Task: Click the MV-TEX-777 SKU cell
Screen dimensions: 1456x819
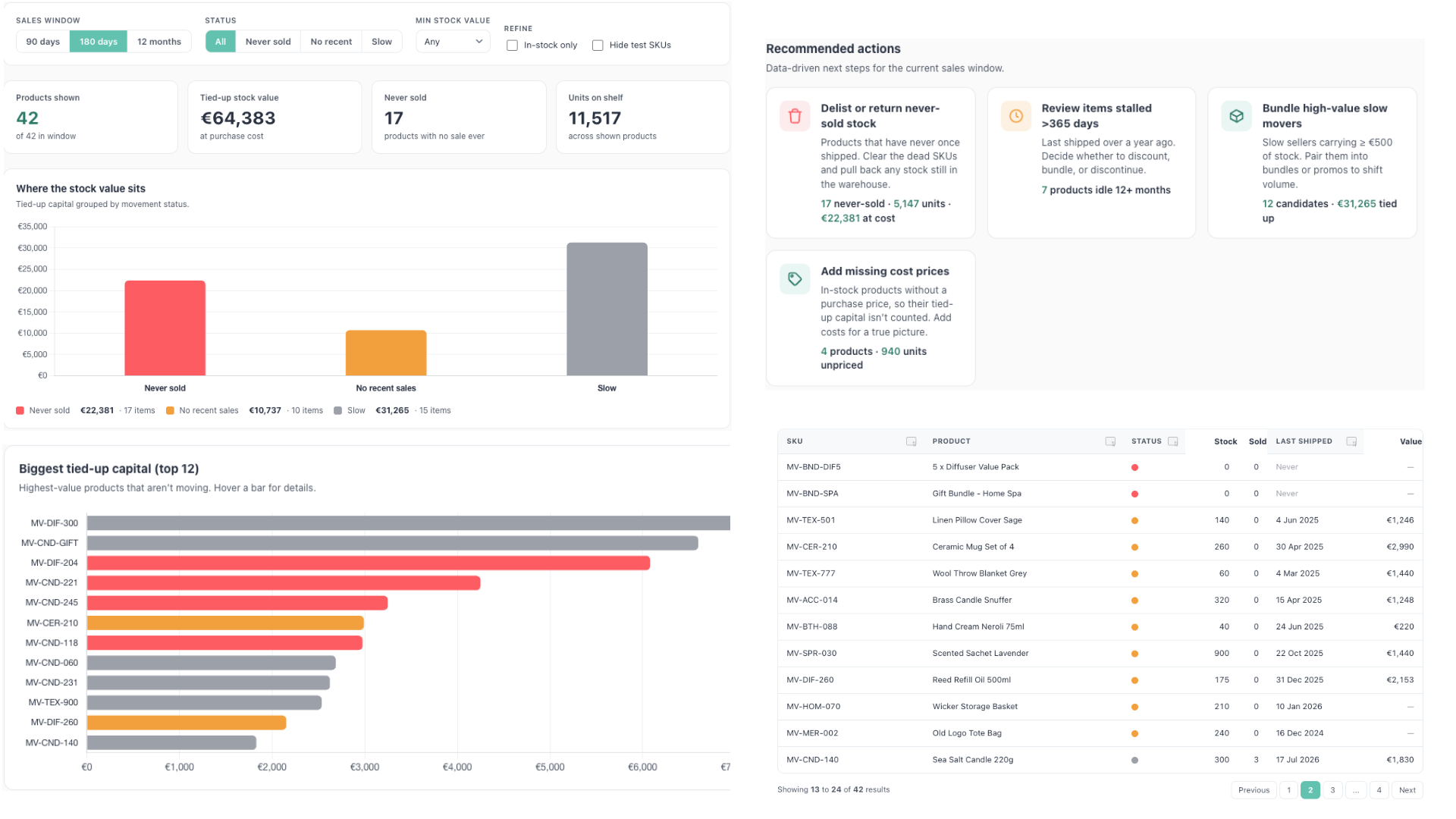Action: (x=811, y=573)
